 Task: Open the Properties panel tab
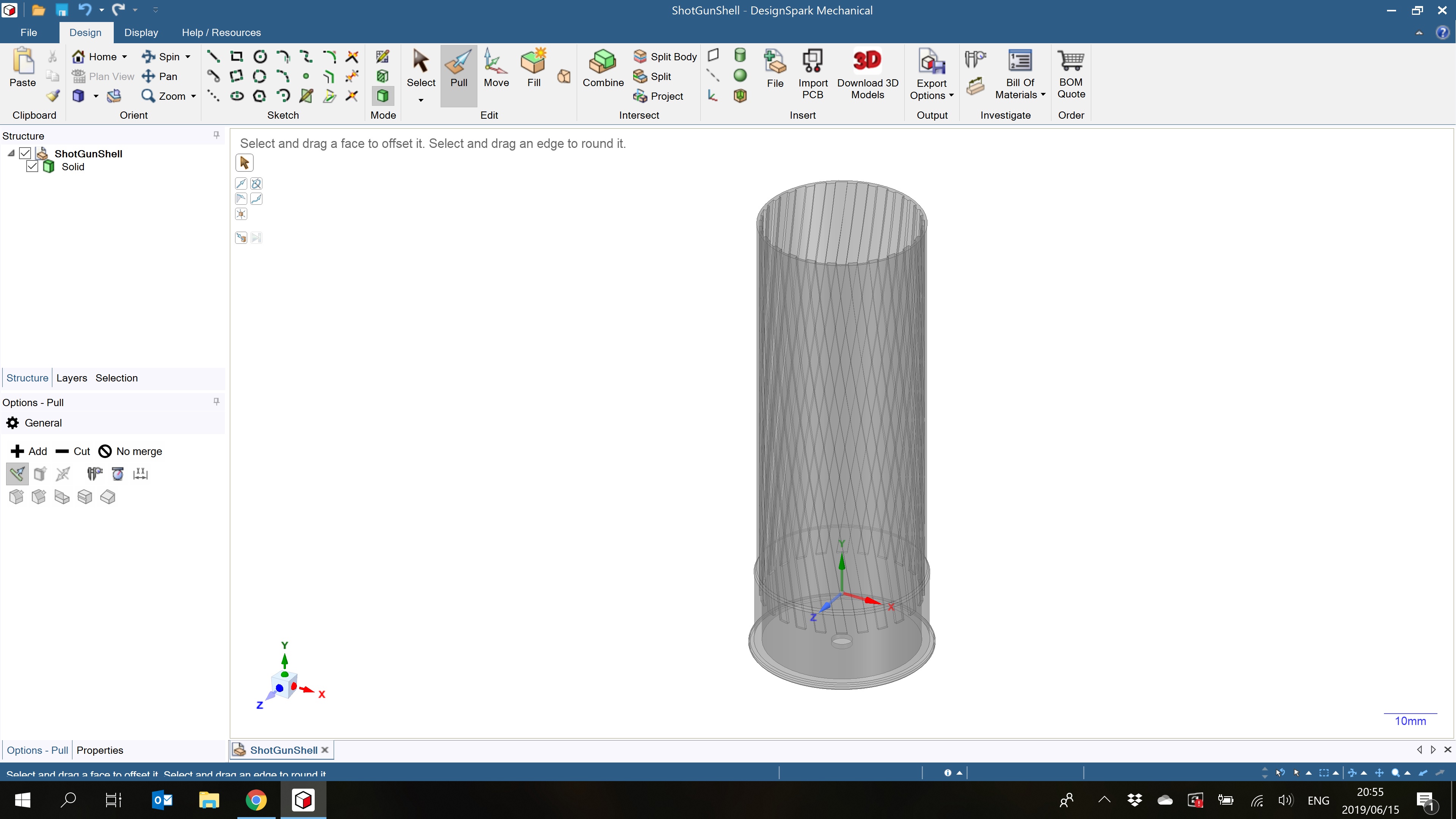[99, 750]
